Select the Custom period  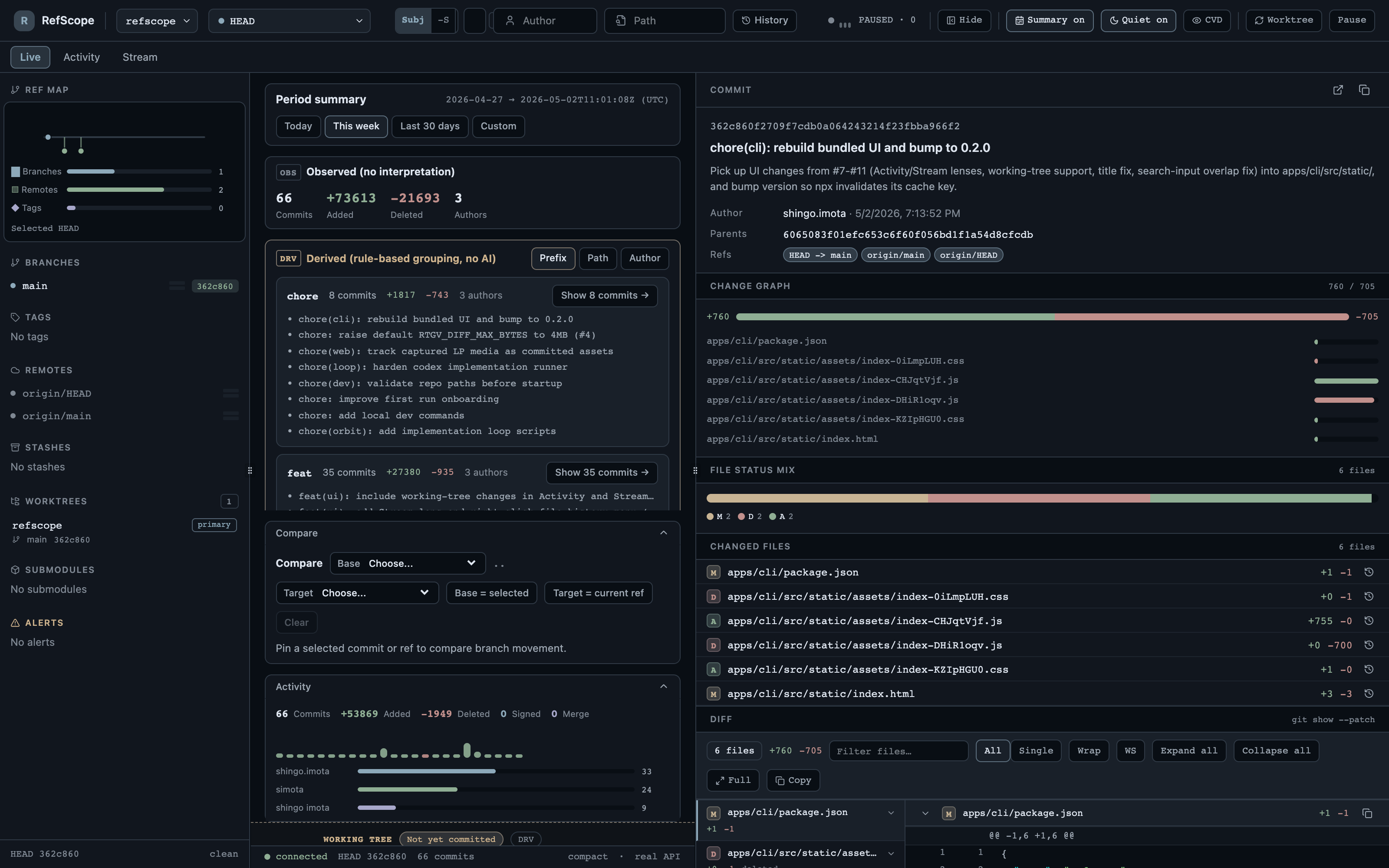(x=498, y=126)
